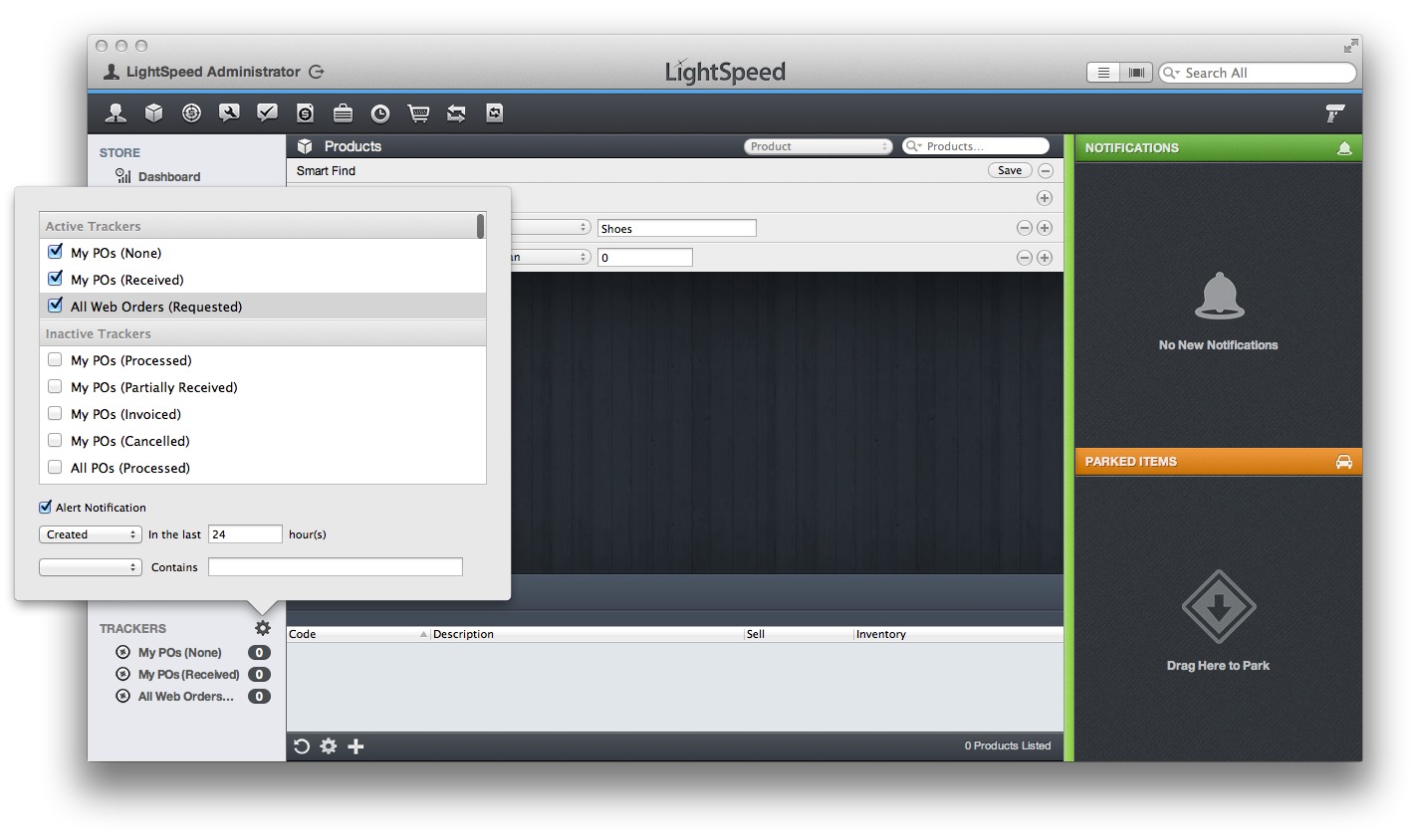
Task: Click the Contains text field
Action: pyautogui.click(x=336, y=567)
